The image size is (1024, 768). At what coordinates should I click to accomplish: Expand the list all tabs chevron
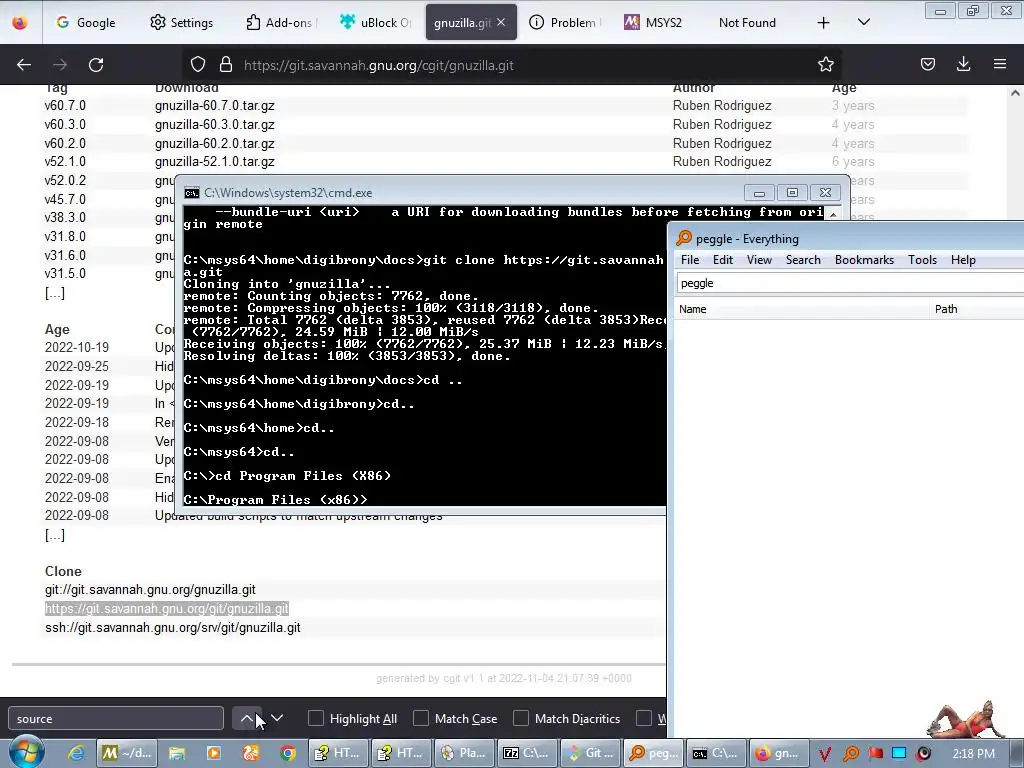(x=863, y=22)
